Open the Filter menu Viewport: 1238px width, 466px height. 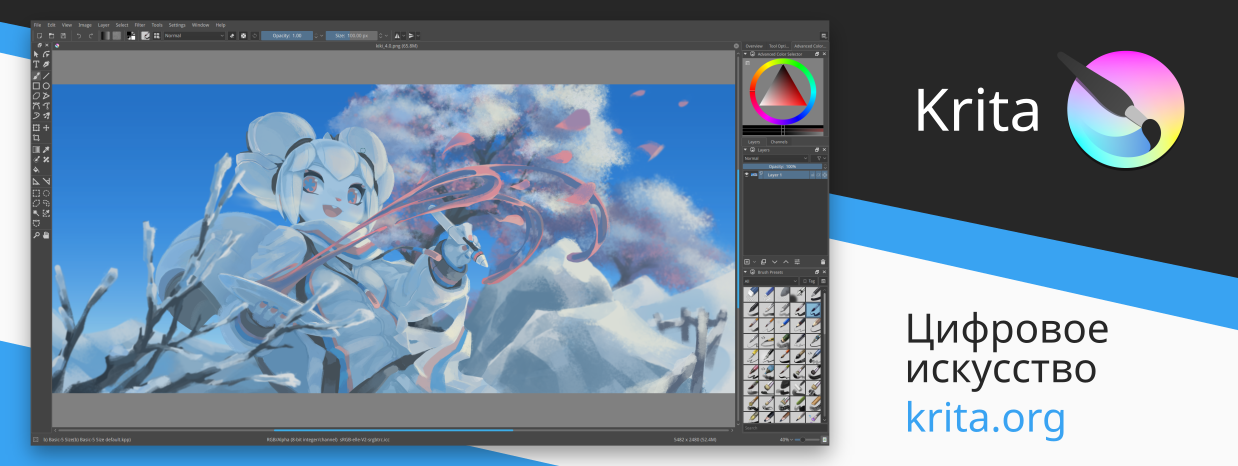(x=140, y=24)
